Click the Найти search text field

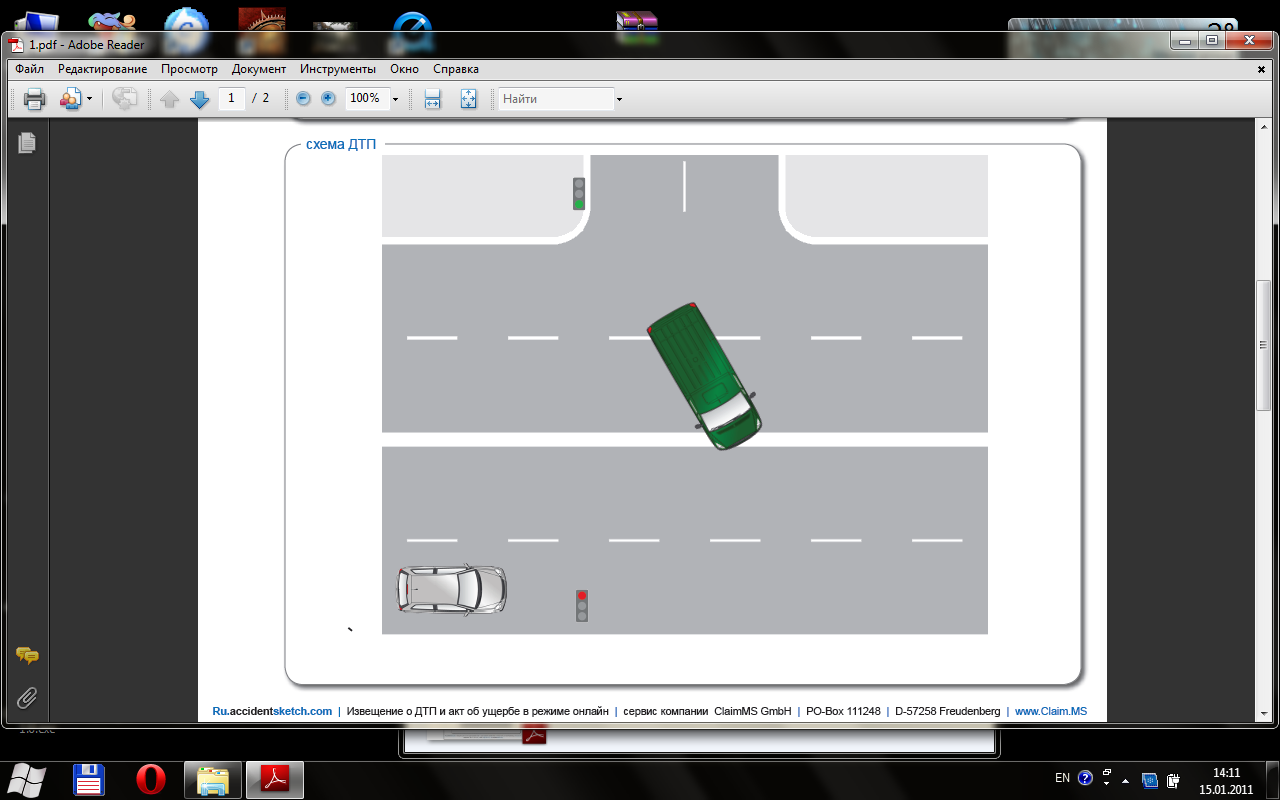(556, 99)
